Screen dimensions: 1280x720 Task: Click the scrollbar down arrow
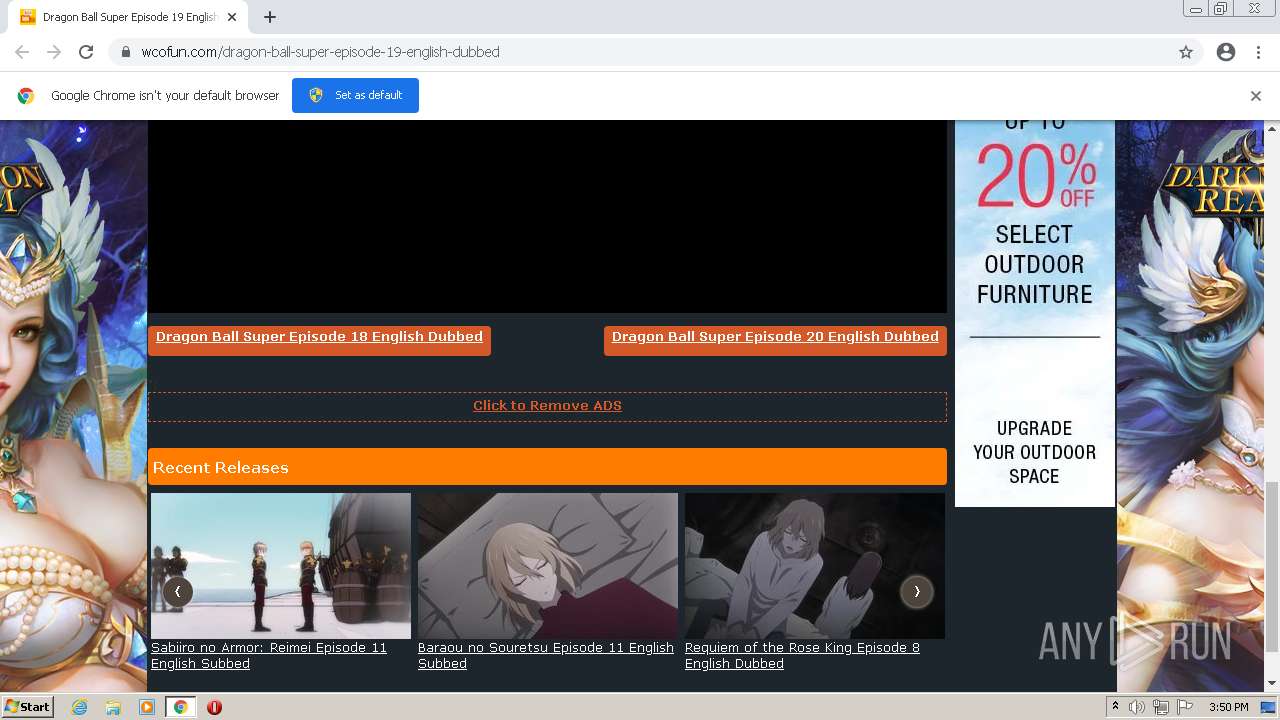pos(1272,684)
